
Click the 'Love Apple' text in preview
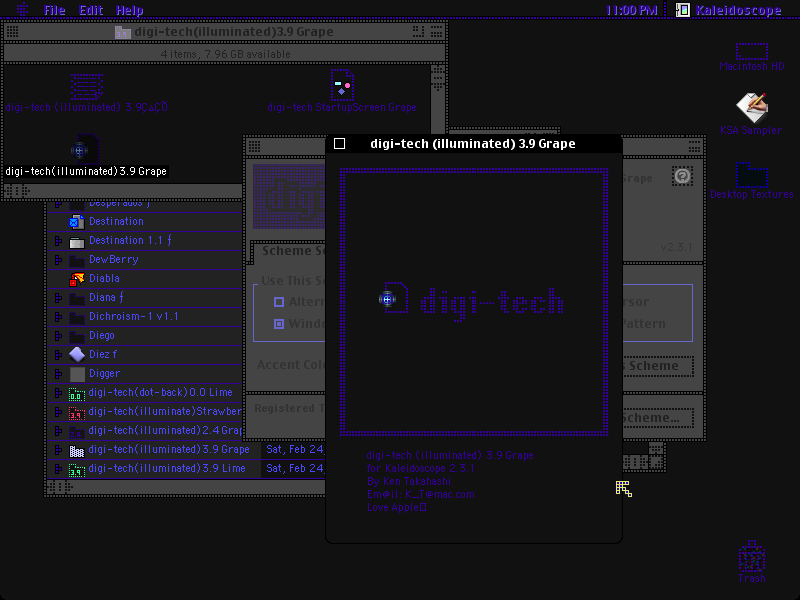pos(396,508)
